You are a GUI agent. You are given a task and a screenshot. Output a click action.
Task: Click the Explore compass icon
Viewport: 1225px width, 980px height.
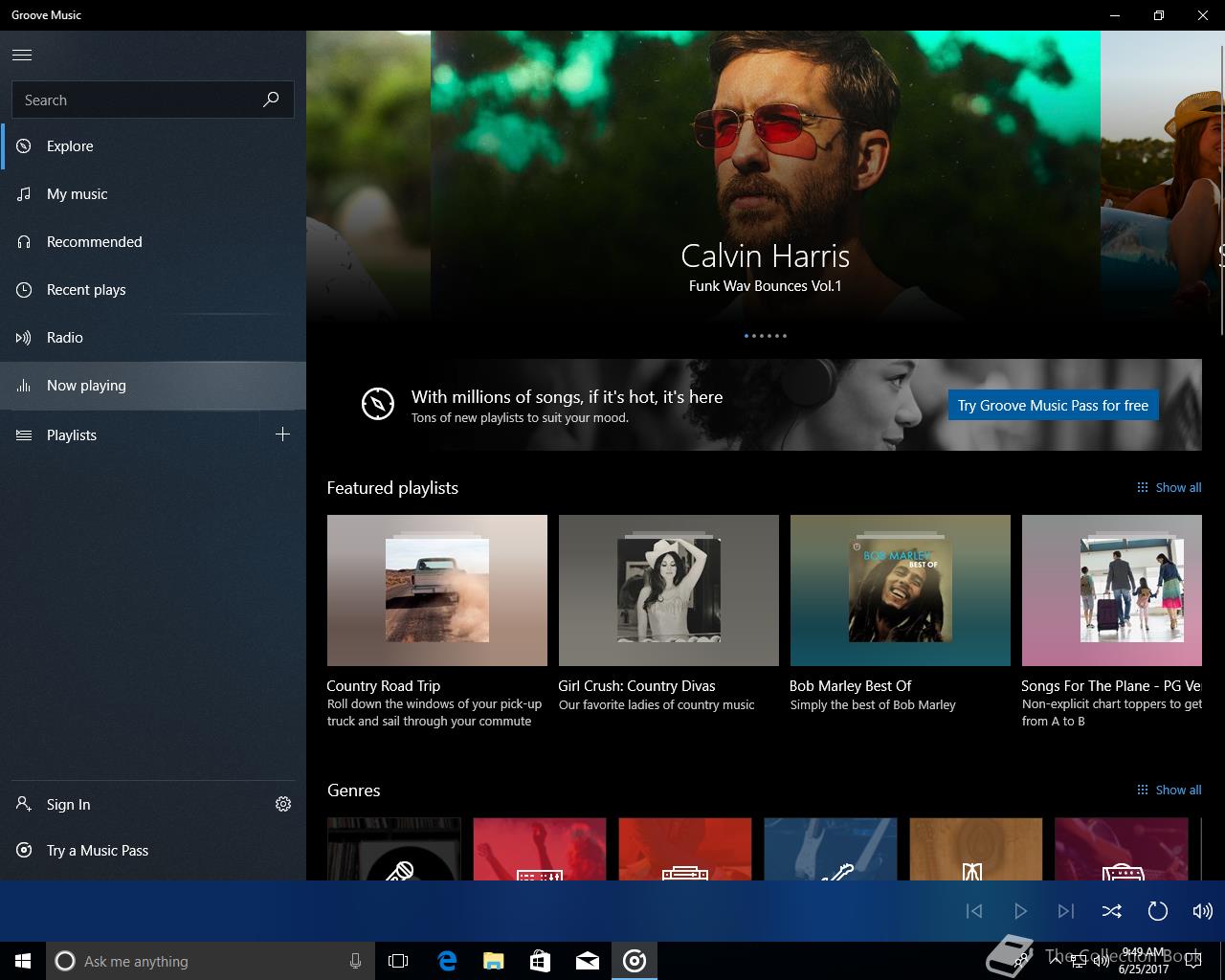(x=24, y=146)
